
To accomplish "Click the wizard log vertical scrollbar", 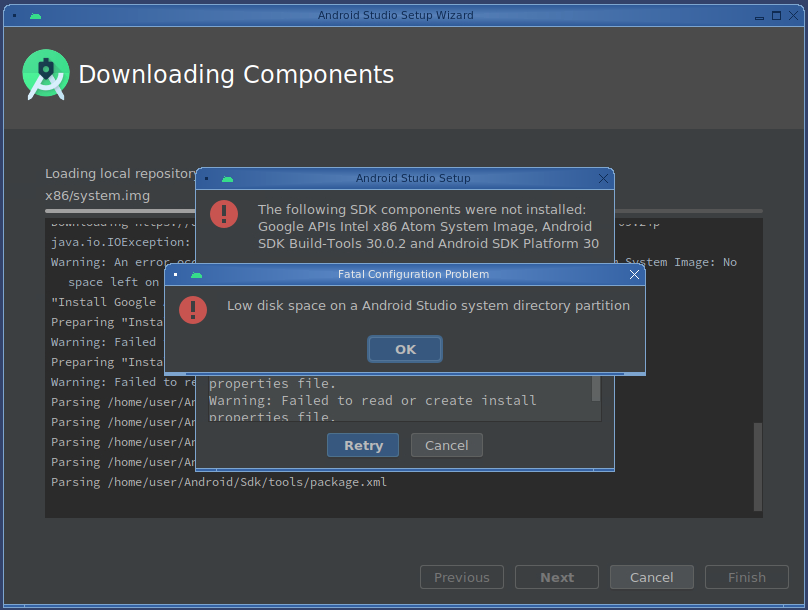I will (758, 467).
